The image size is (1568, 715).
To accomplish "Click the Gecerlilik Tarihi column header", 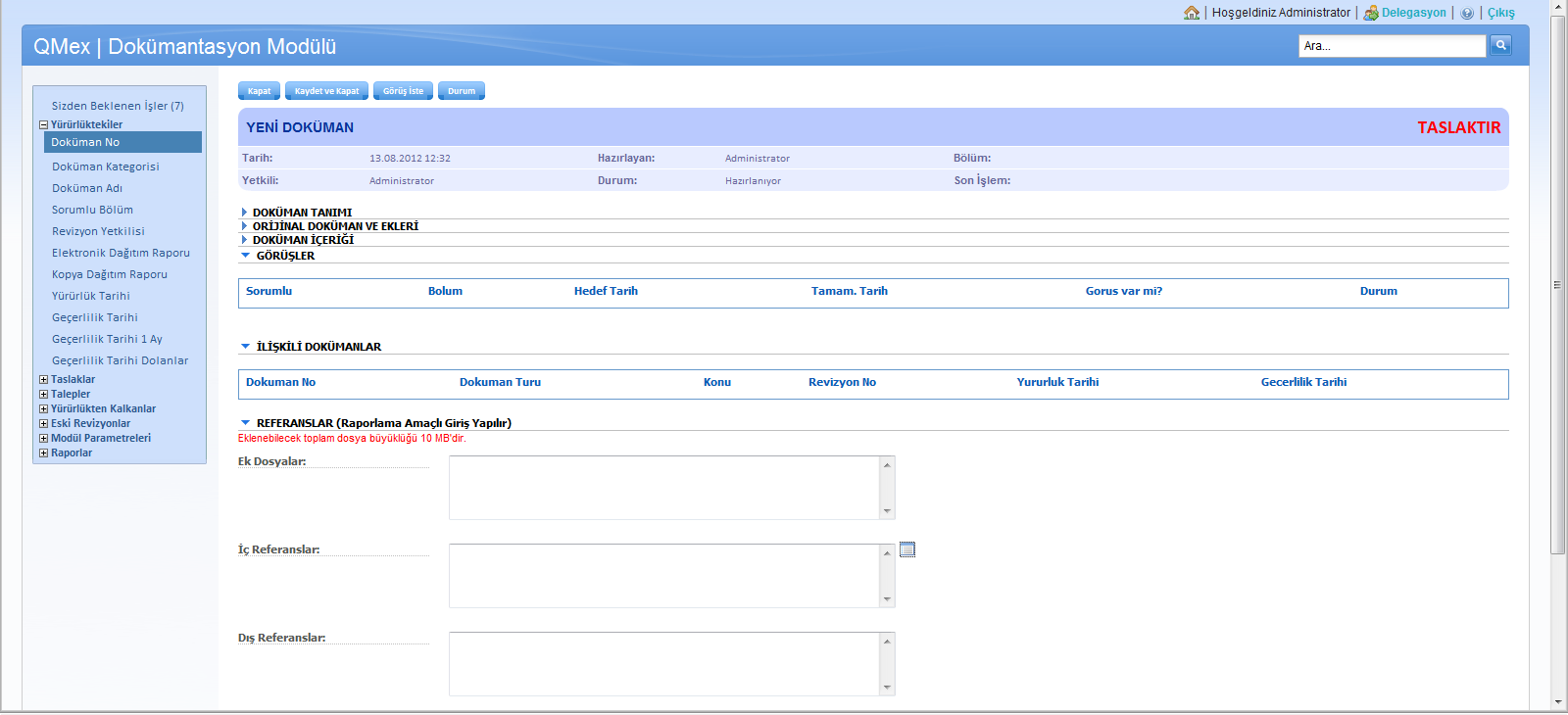I will point(1303,382).
